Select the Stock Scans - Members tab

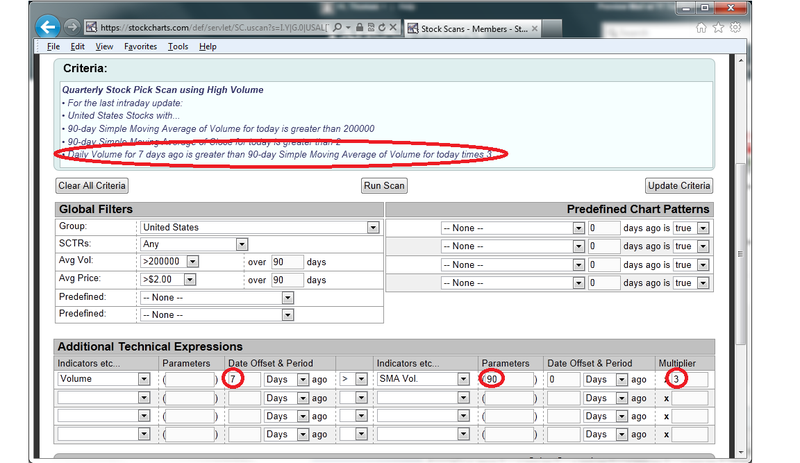[x=472, y=29]
